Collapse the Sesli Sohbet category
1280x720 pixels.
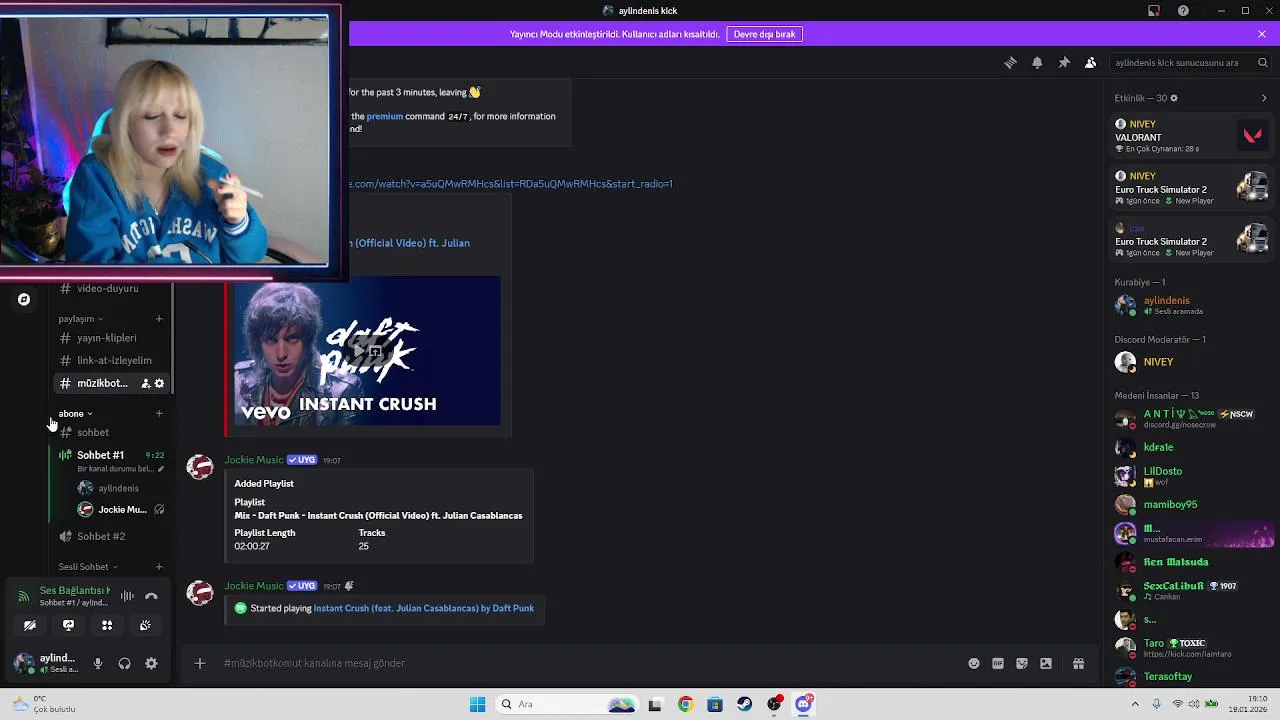(x=88, y=567)
